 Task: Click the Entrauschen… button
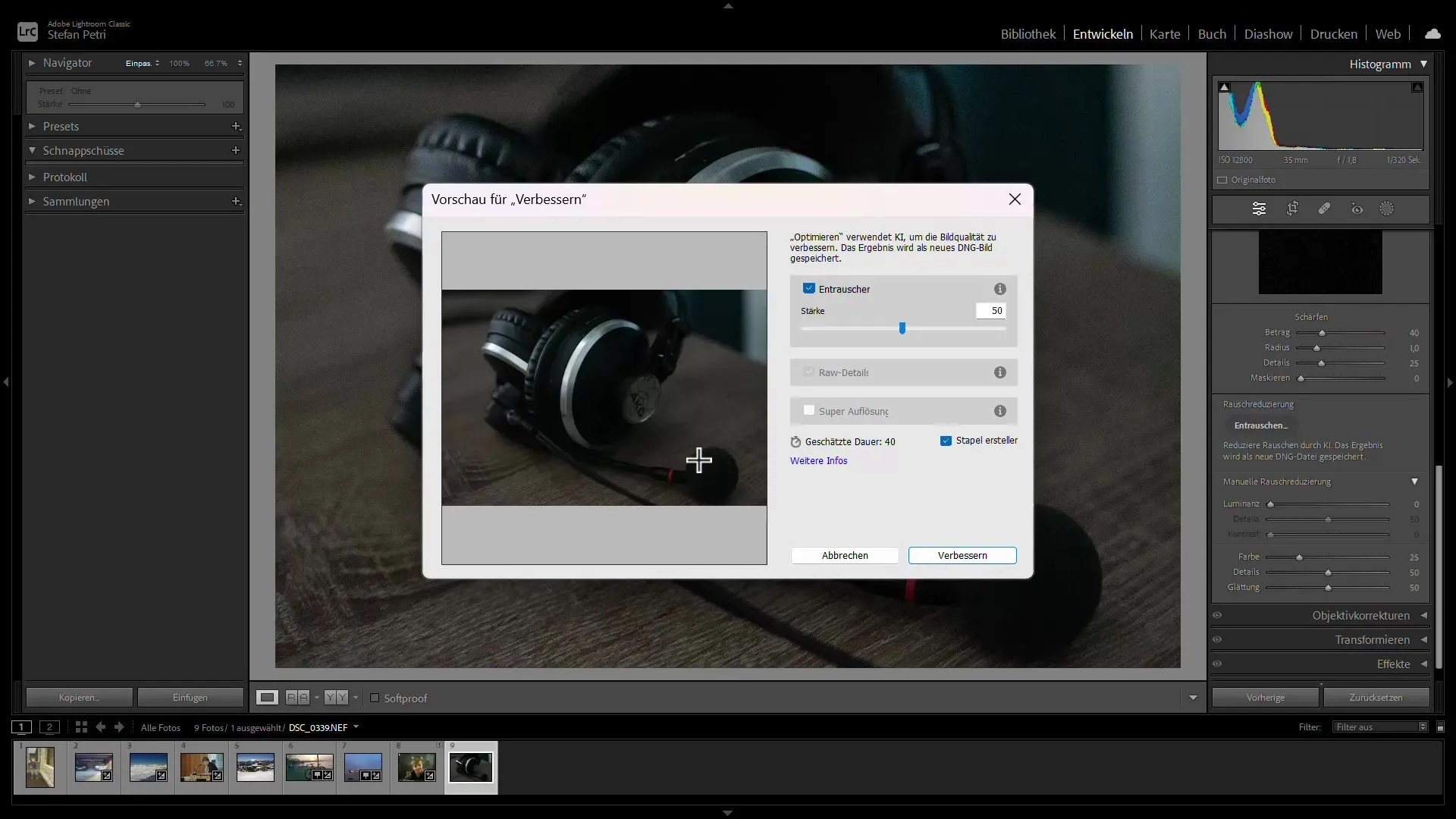click(x=1260, y=425)
